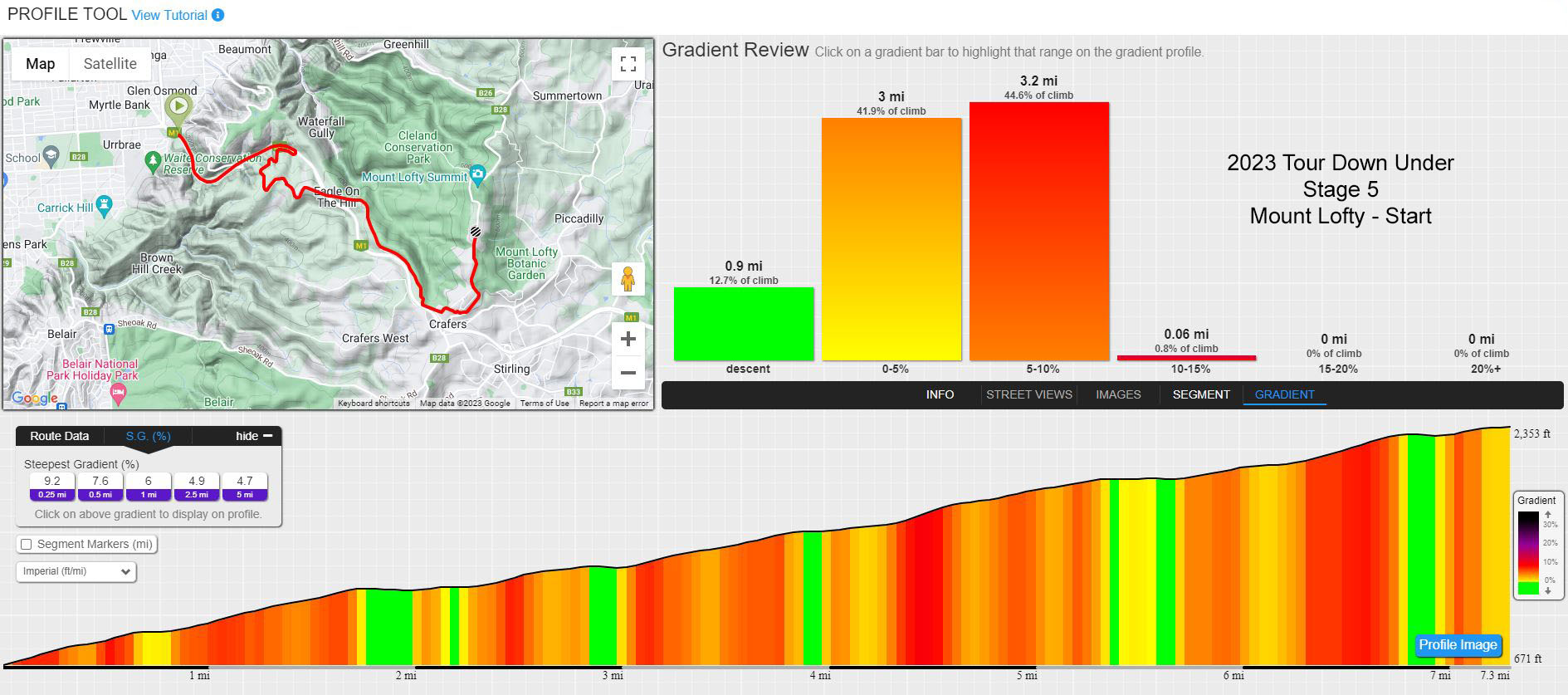Show the 0.5 mi steepest gradient
The image size is (1568, 695).
100,495
